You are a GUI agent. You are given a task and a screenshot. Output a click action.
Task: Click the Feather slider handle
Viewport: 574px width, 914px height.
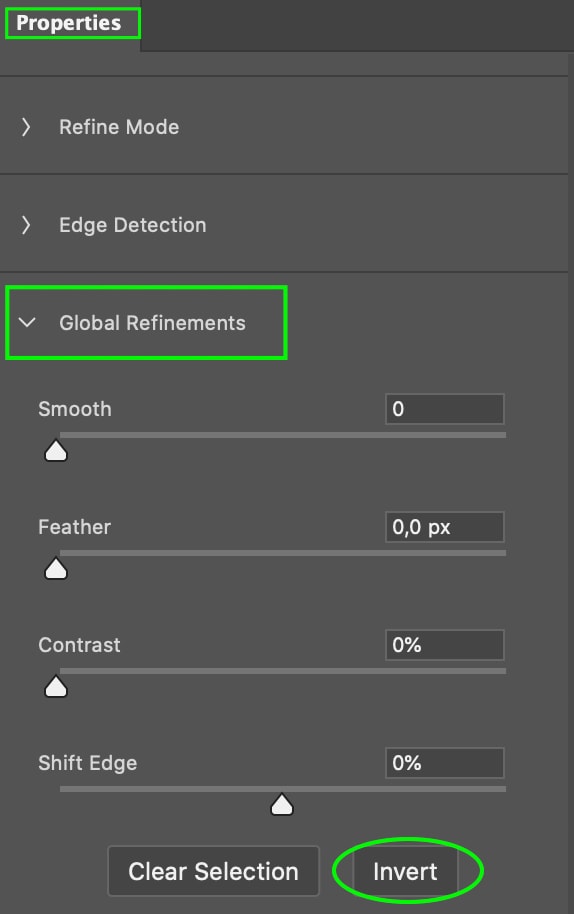[56, 569]
